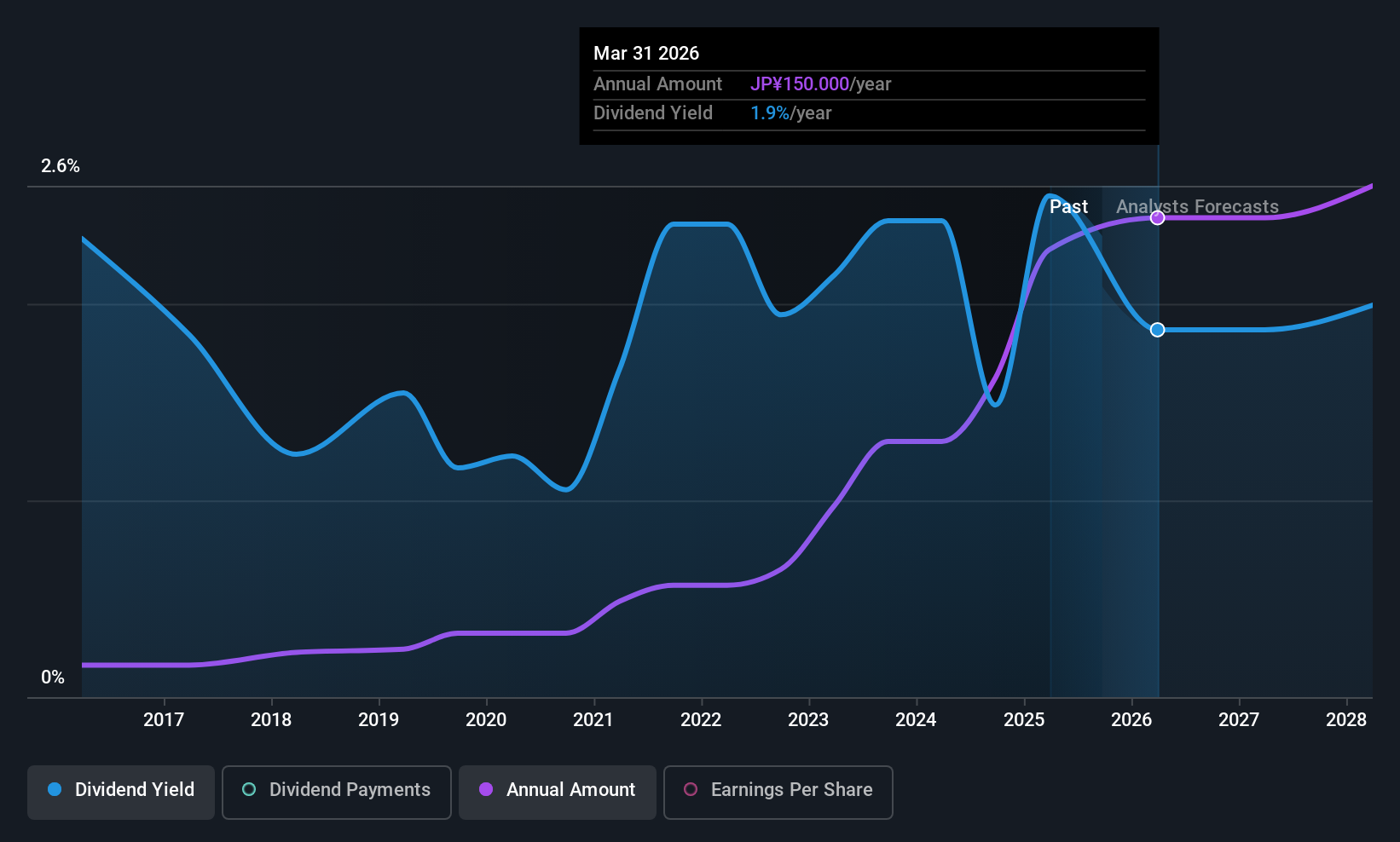The image size is (1400, 842).
Task: Show the Earnings Per Share series
Action: click(x=778, y=792)
